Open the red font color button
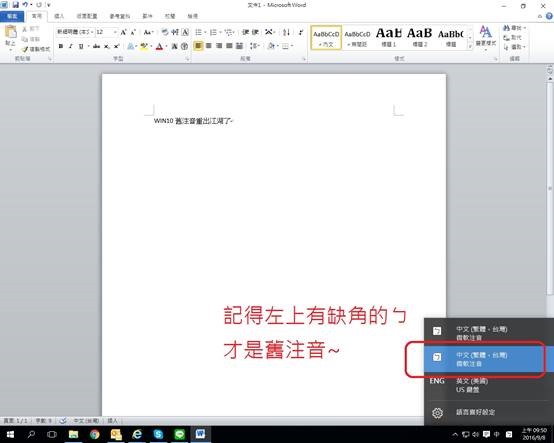Screen dimensions: 554x443 click(x=159, y=46)
